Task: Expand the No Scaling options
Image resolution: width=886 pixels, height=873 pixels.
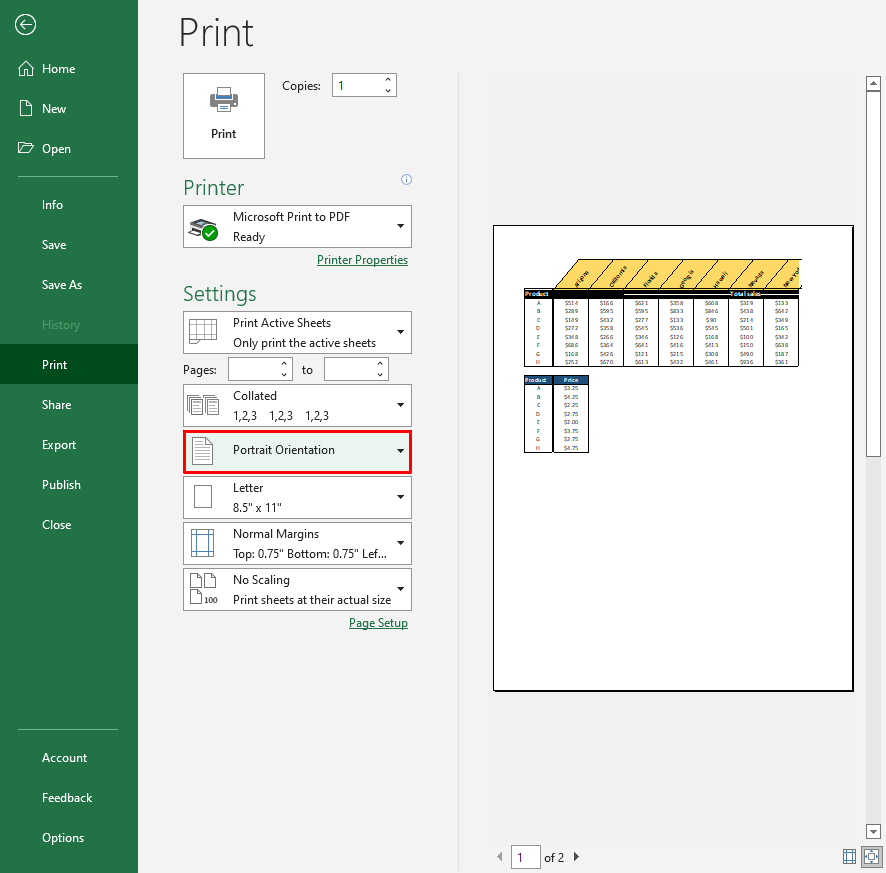Action: point(297,590)
